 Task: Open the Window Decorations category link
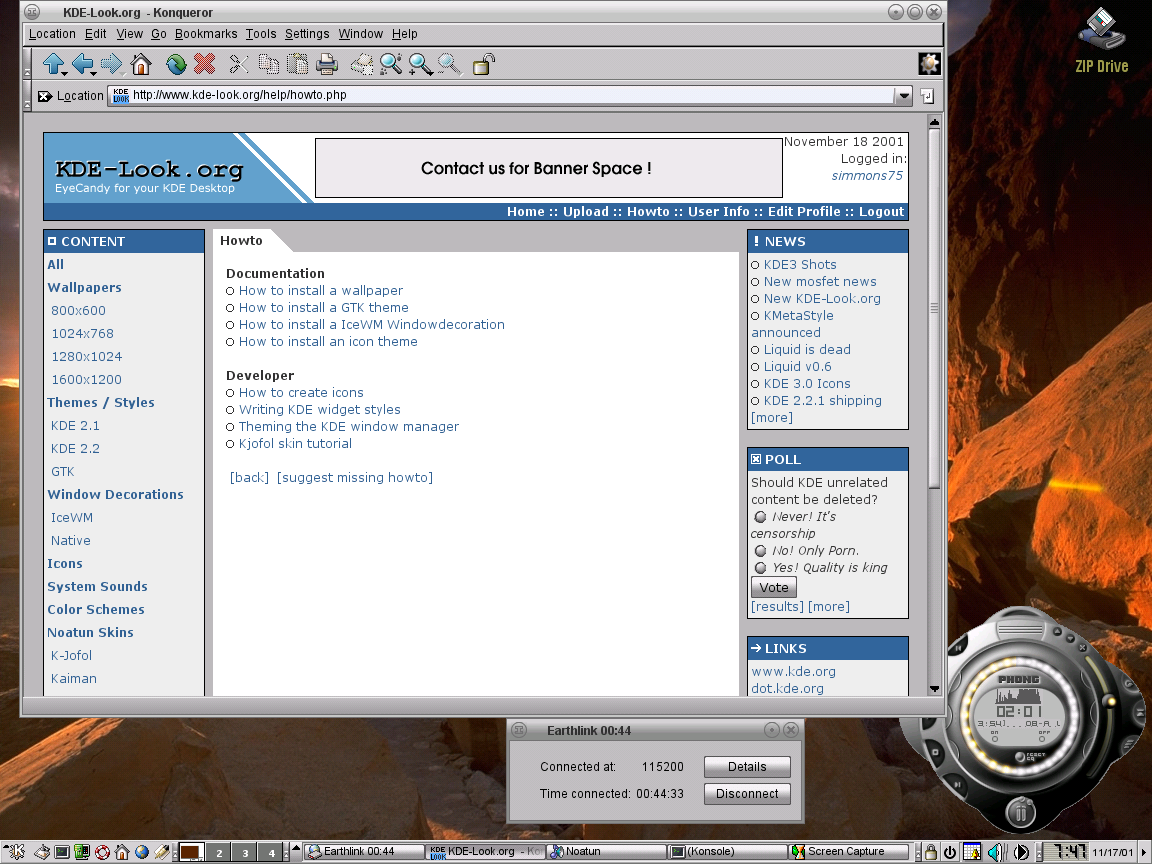(x=115, y=495)
